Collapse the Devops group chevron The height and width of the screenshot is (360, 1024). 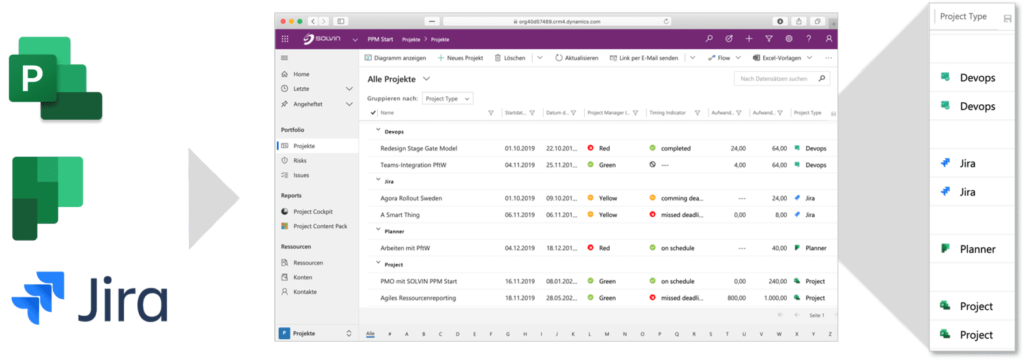click(x=377, y=130)
